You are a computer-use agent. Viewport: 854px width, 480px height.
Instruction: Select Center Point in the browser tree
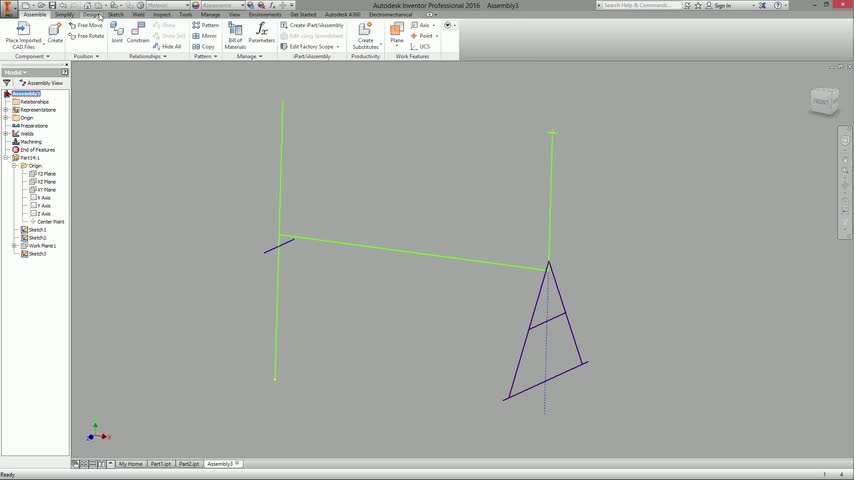(x=47, y=222)
